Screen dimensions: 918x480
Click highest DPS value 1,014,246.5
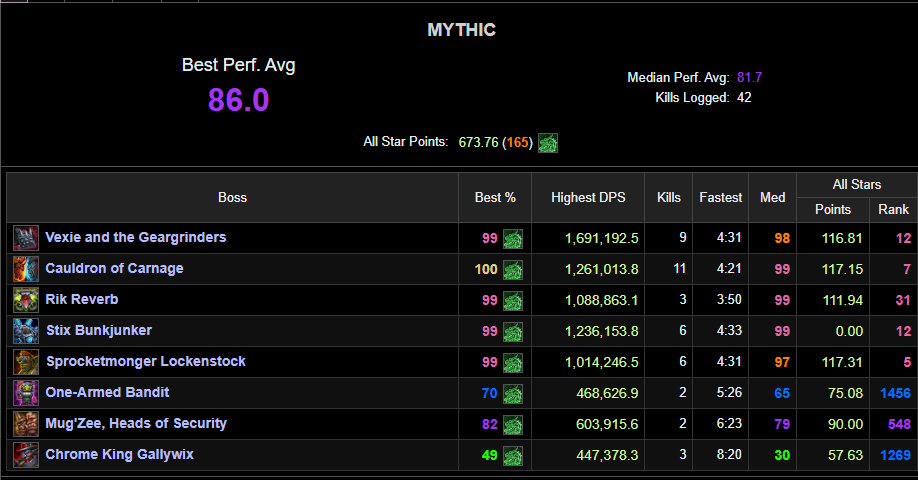tap(601, 362)
